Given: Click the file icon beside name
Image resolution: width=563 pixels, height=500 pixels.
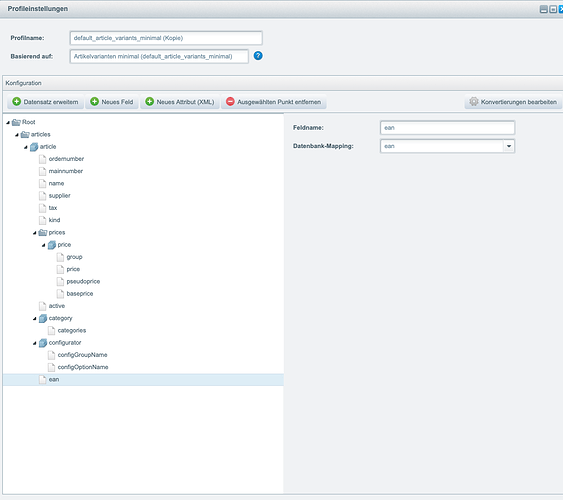Looking at the screenshot, I should click(43, 183).
